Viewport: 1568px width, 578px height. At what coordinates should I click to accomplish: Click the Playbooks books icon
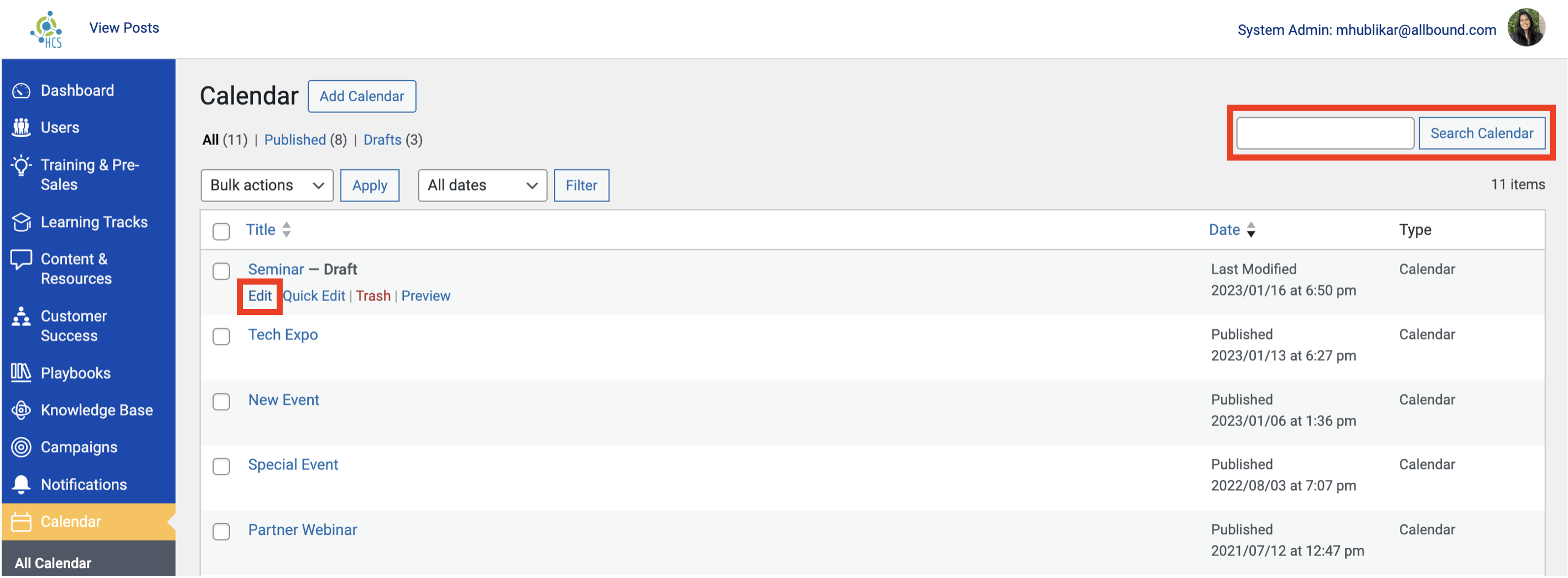coord(22,373)
